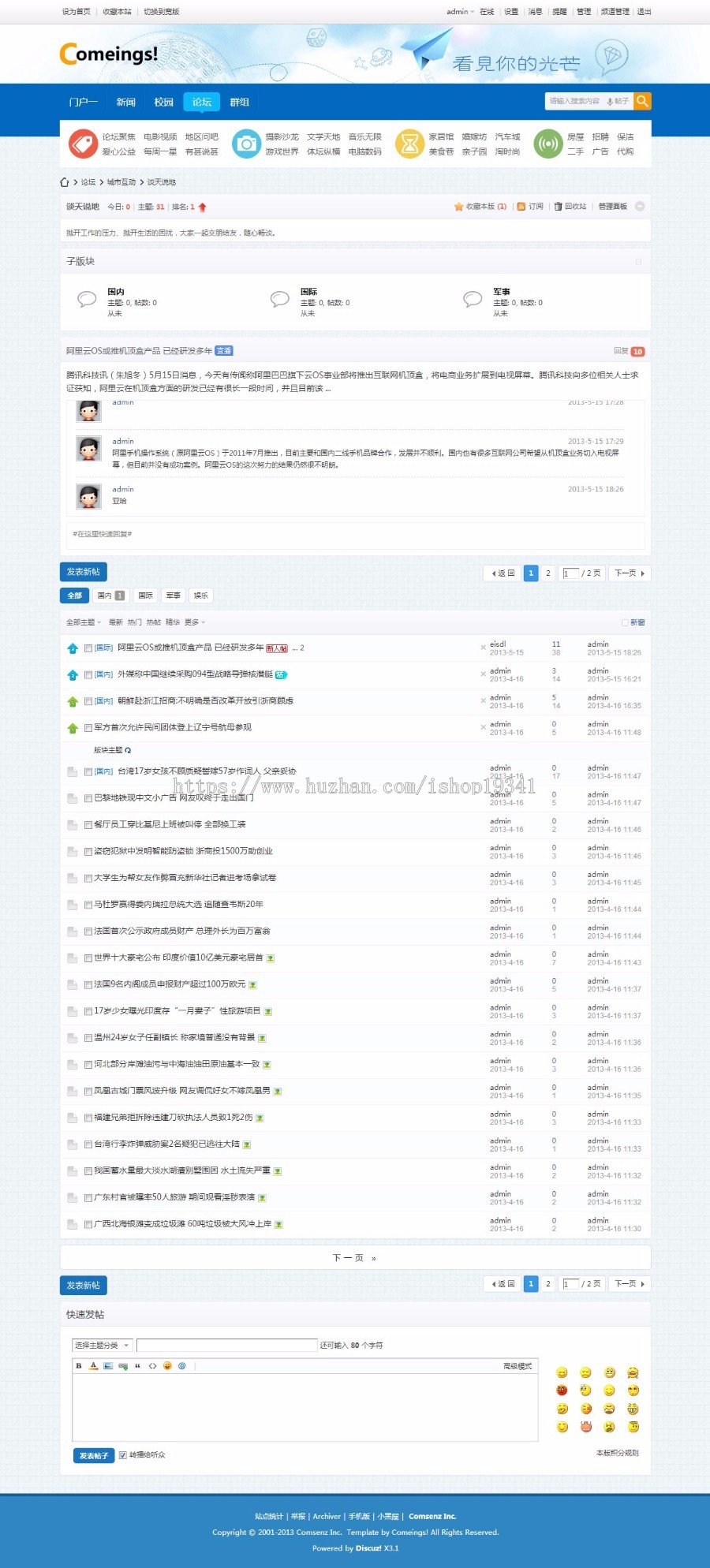Open the 群组 navigation tab
The width and height of the screenshot is (710, 1568).
coord(240,102)
